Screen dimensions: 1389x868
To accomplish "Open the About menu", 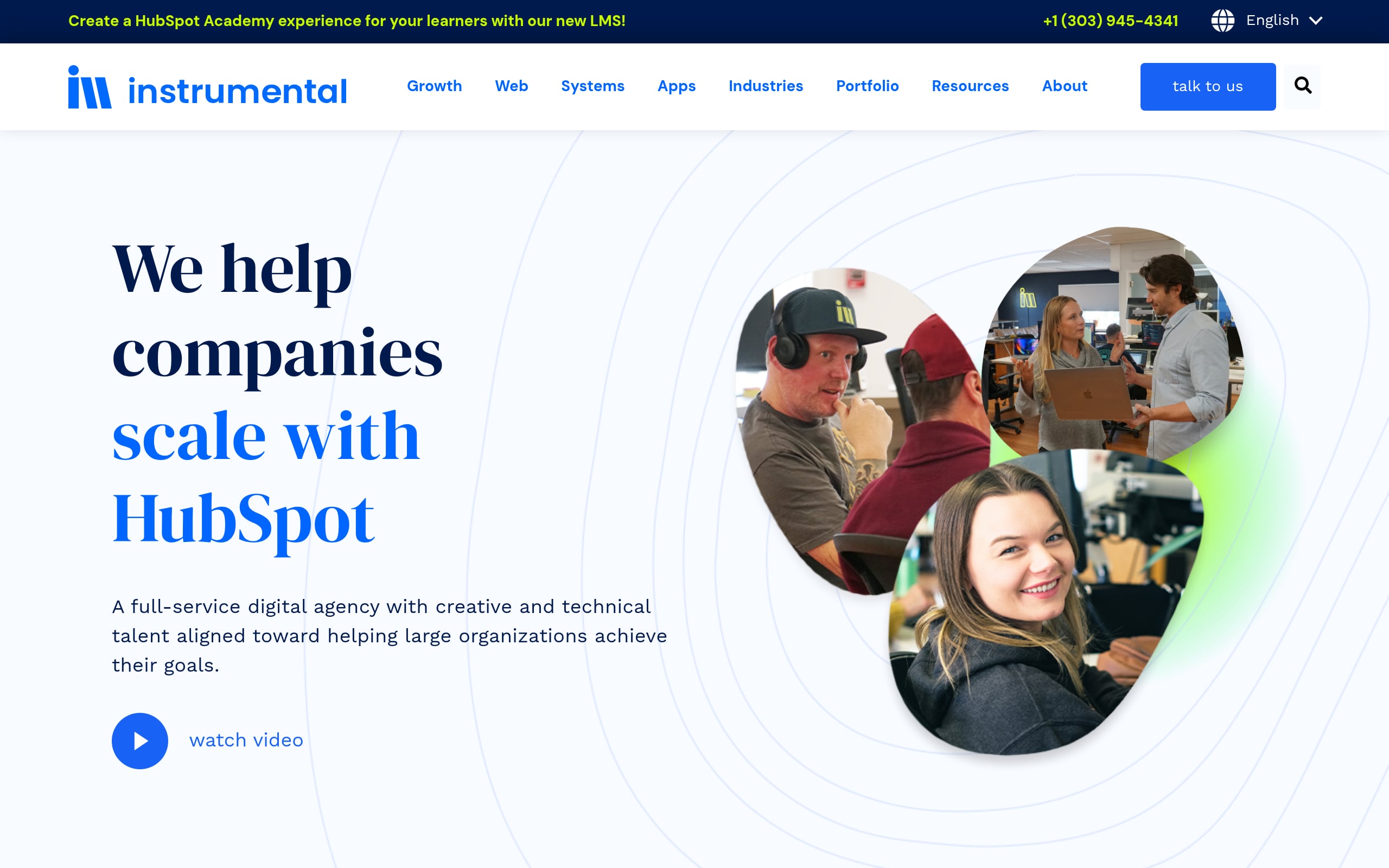I will point(1064,86).
